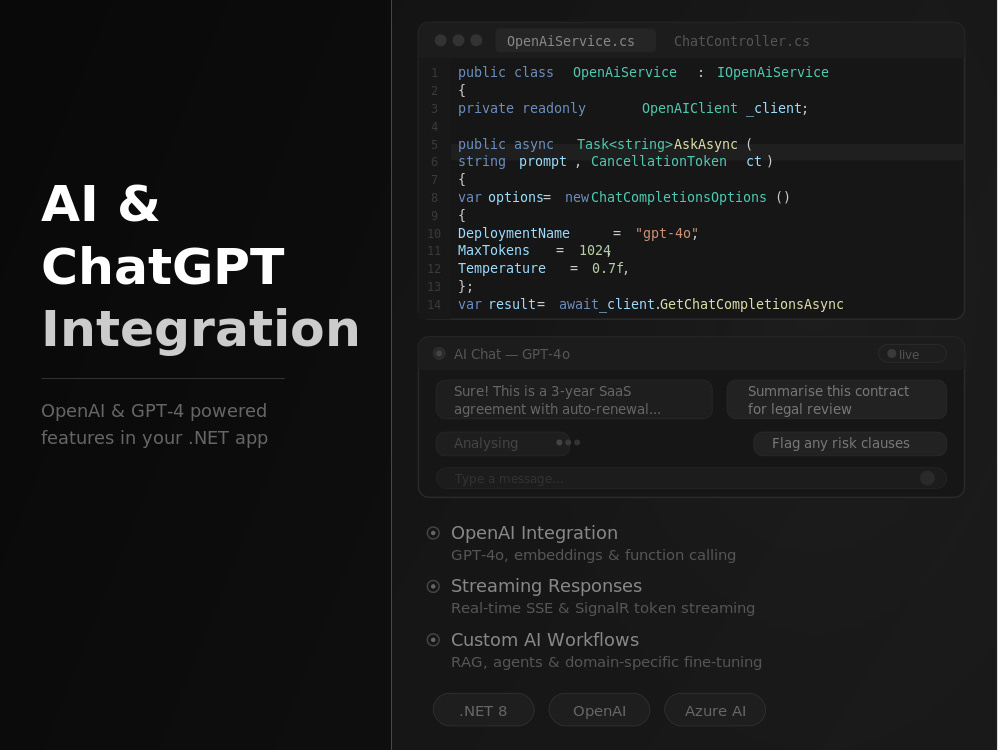1000x750 pixels.
Task: Open the ChatController.cs tab
Action: coord(741,41)
